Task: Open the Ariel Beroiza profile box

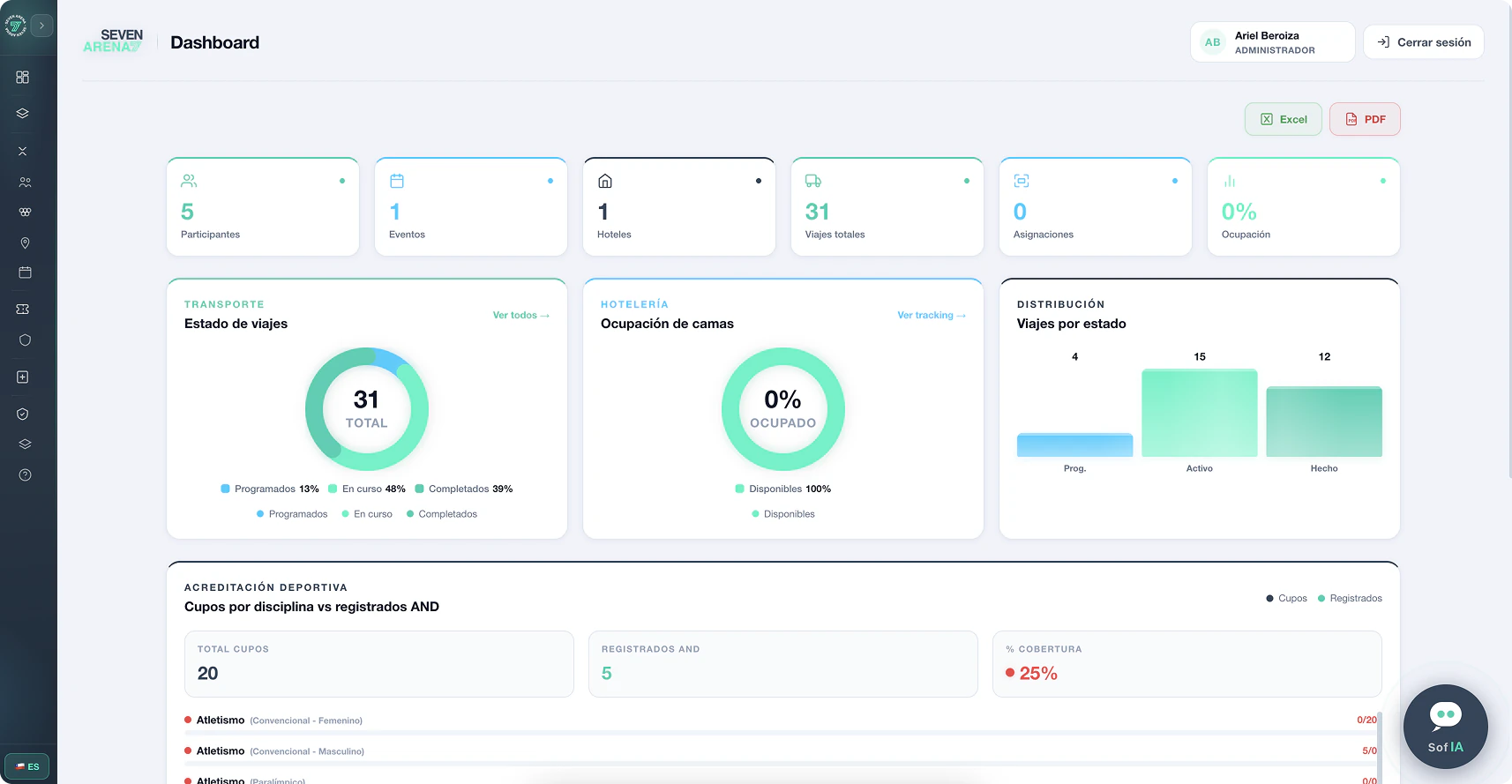Action: (1273, 42)
